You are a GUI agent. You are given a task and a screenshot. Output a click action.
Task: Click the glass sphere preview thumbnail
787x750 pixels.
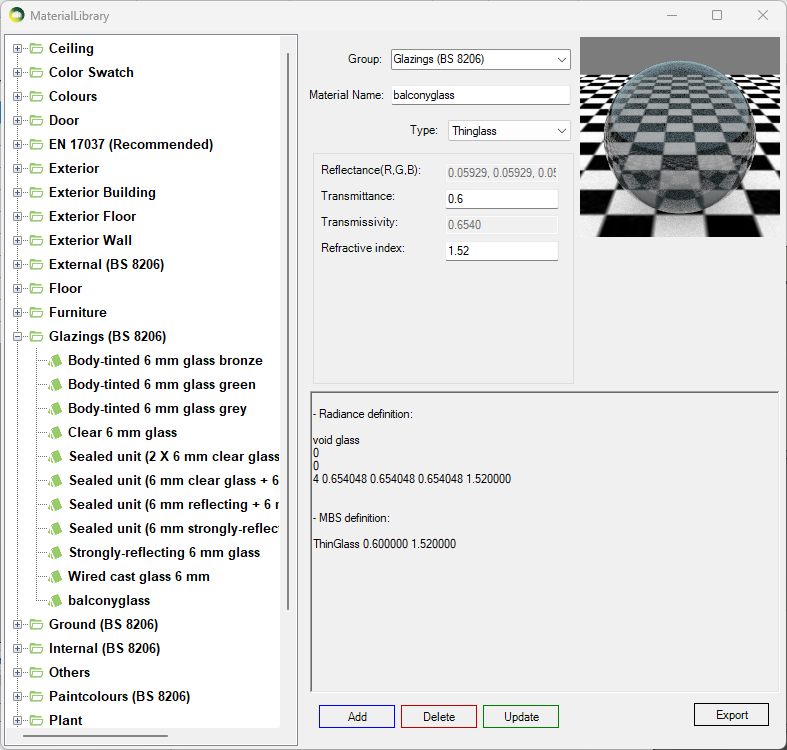click(679, 136)
